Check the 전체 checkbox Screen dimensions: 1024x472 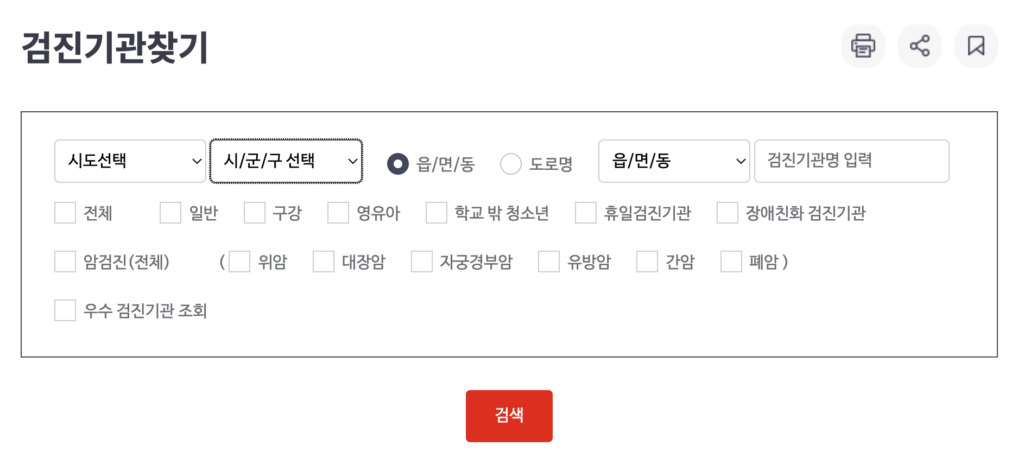point(65,213)
